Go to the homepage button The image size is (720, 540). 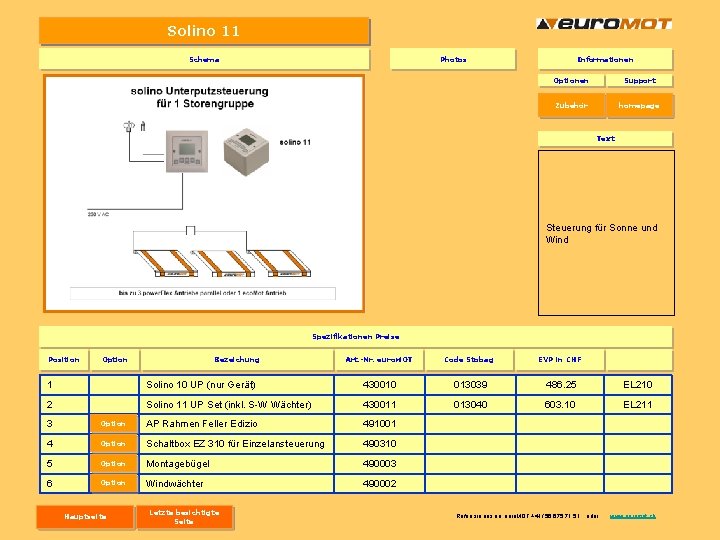tap(639, 105)
